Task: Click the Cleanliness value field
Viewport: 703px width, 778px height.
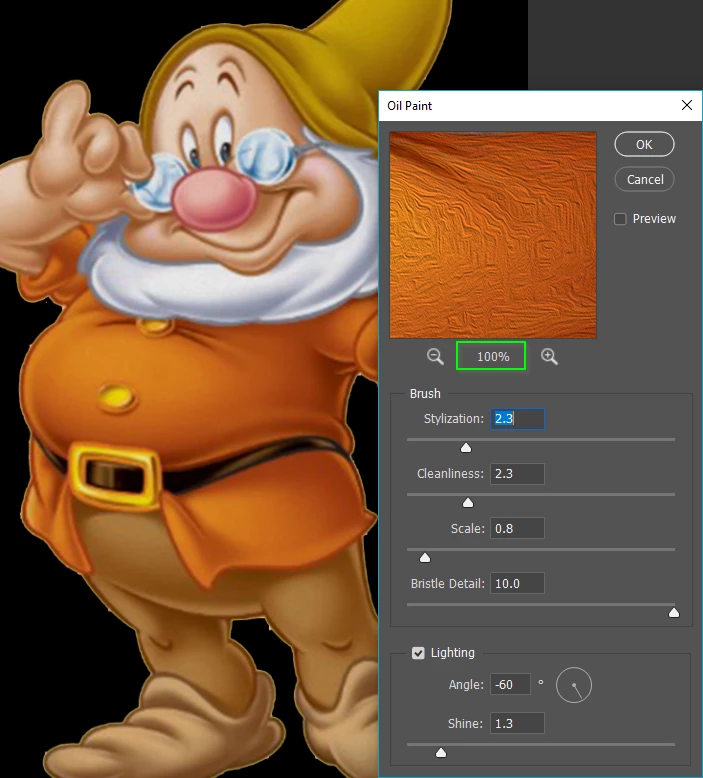Action: (x=517, y=474)
